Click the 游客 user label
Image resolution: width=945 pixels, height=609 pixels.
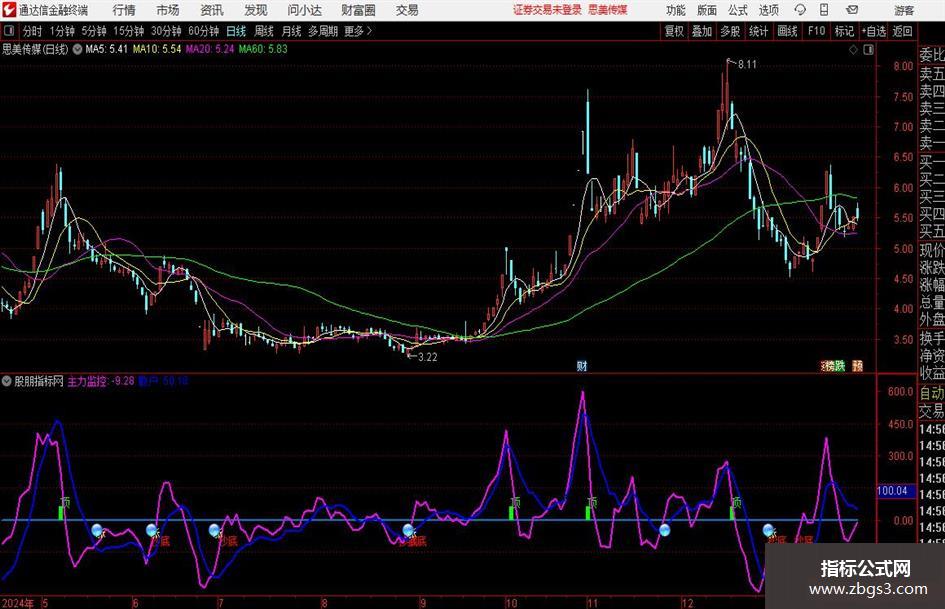pos(904,10)
